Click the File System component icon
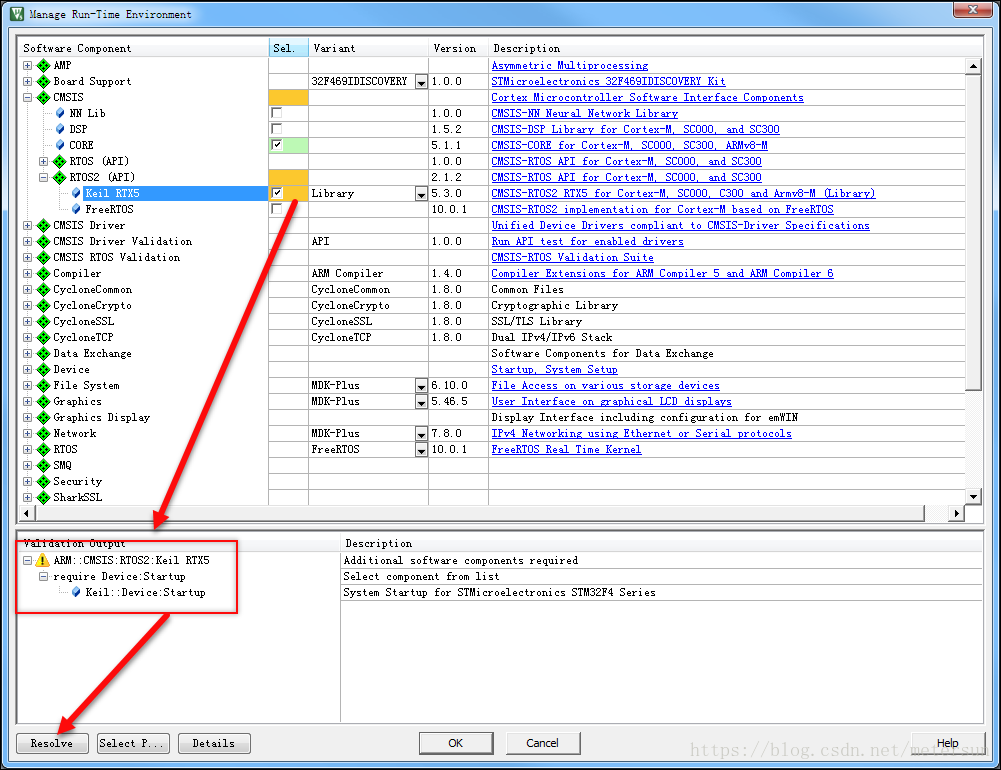This screenshot has height=770, width=1001. coord(43,385)
